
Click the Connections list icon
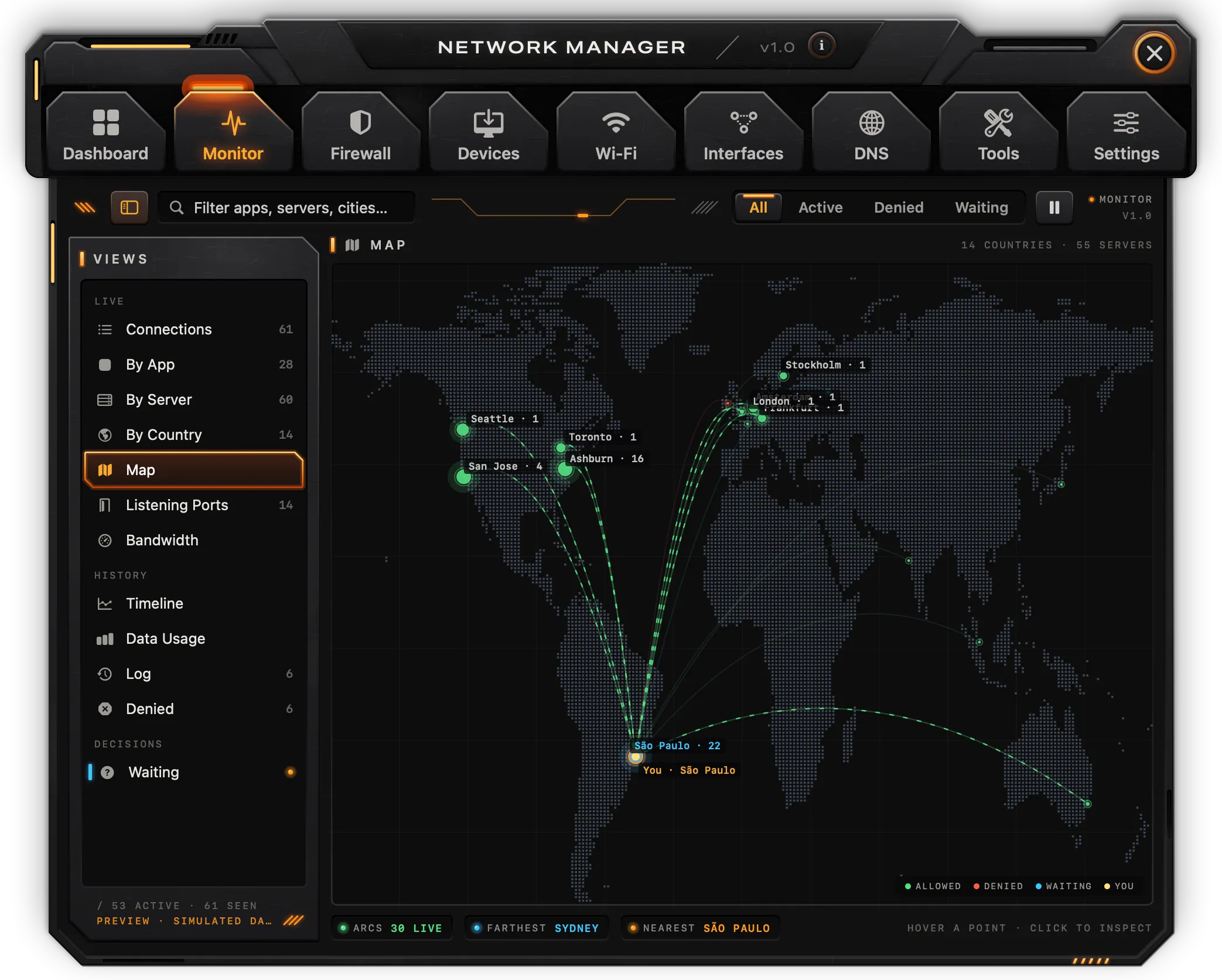105,330
